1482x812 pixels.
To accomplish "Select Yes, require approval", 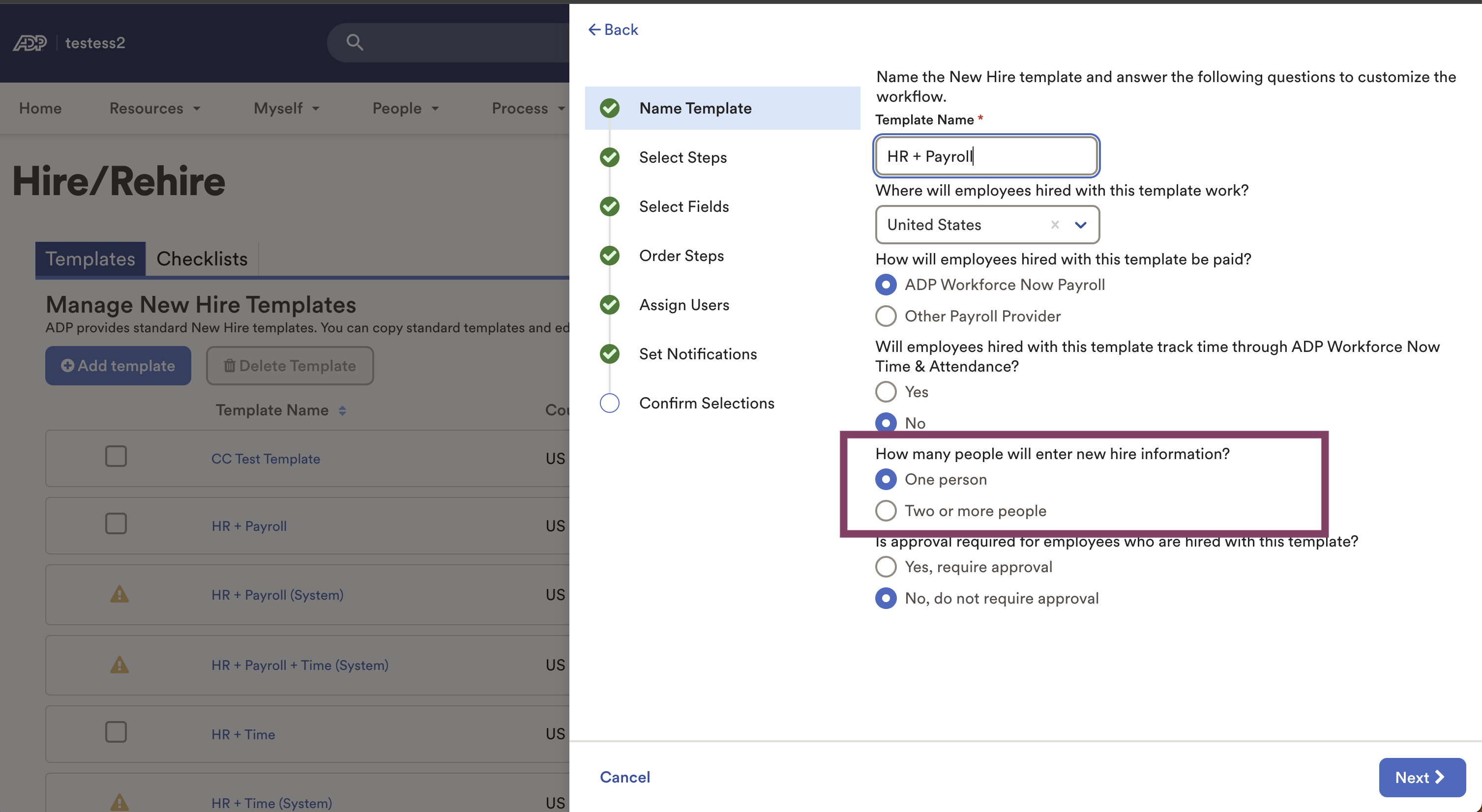I will coord(886,566).
